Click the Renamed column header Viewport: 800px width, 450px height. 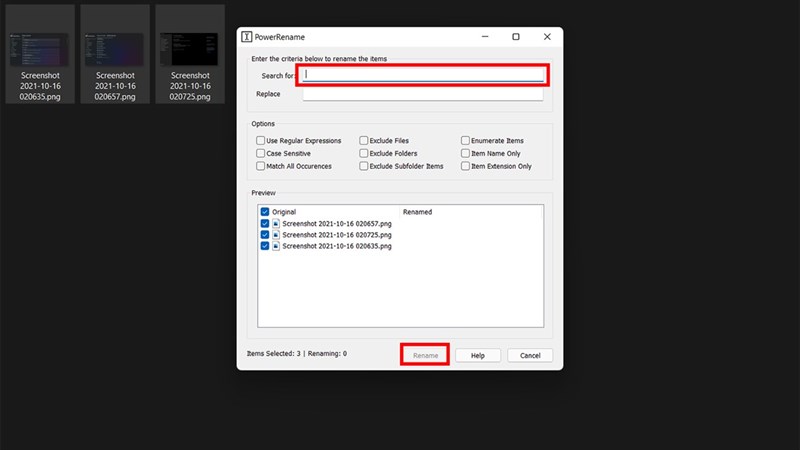tap(417, 212)
